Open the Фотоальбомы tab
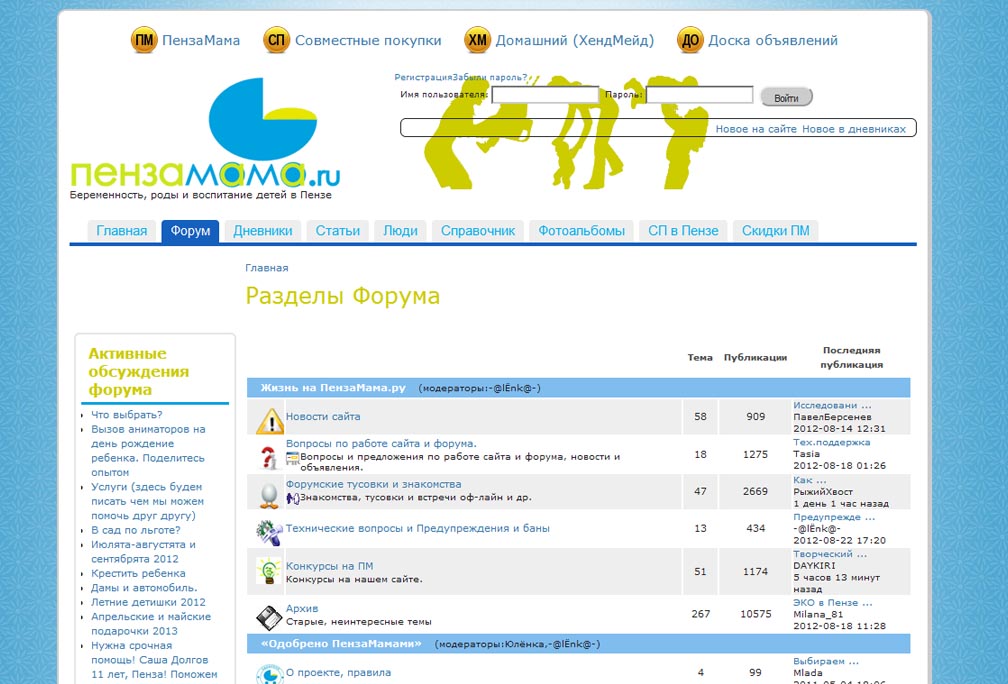 tap(581, 231)
